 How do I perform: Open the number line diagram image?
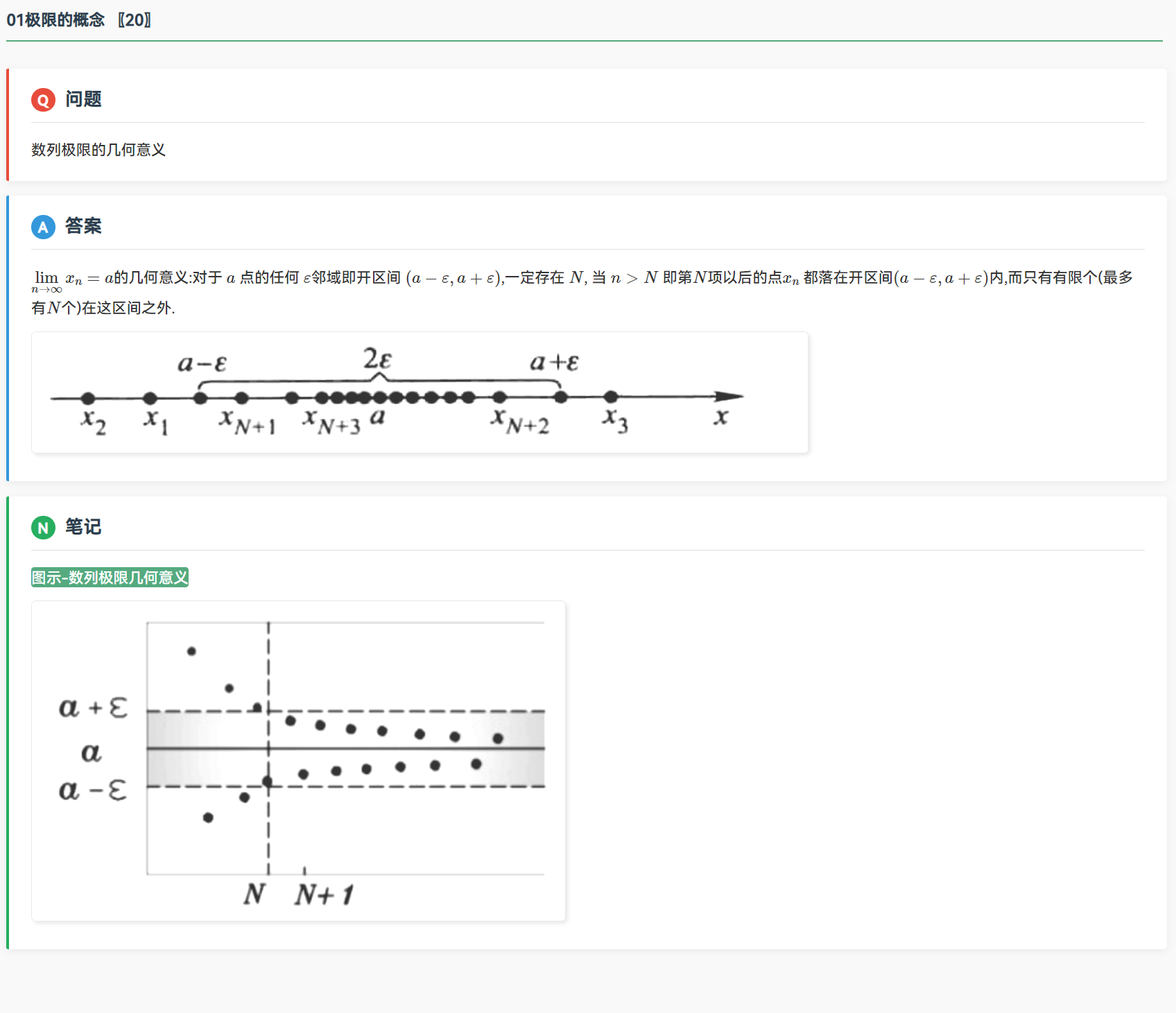pos(420,392)
